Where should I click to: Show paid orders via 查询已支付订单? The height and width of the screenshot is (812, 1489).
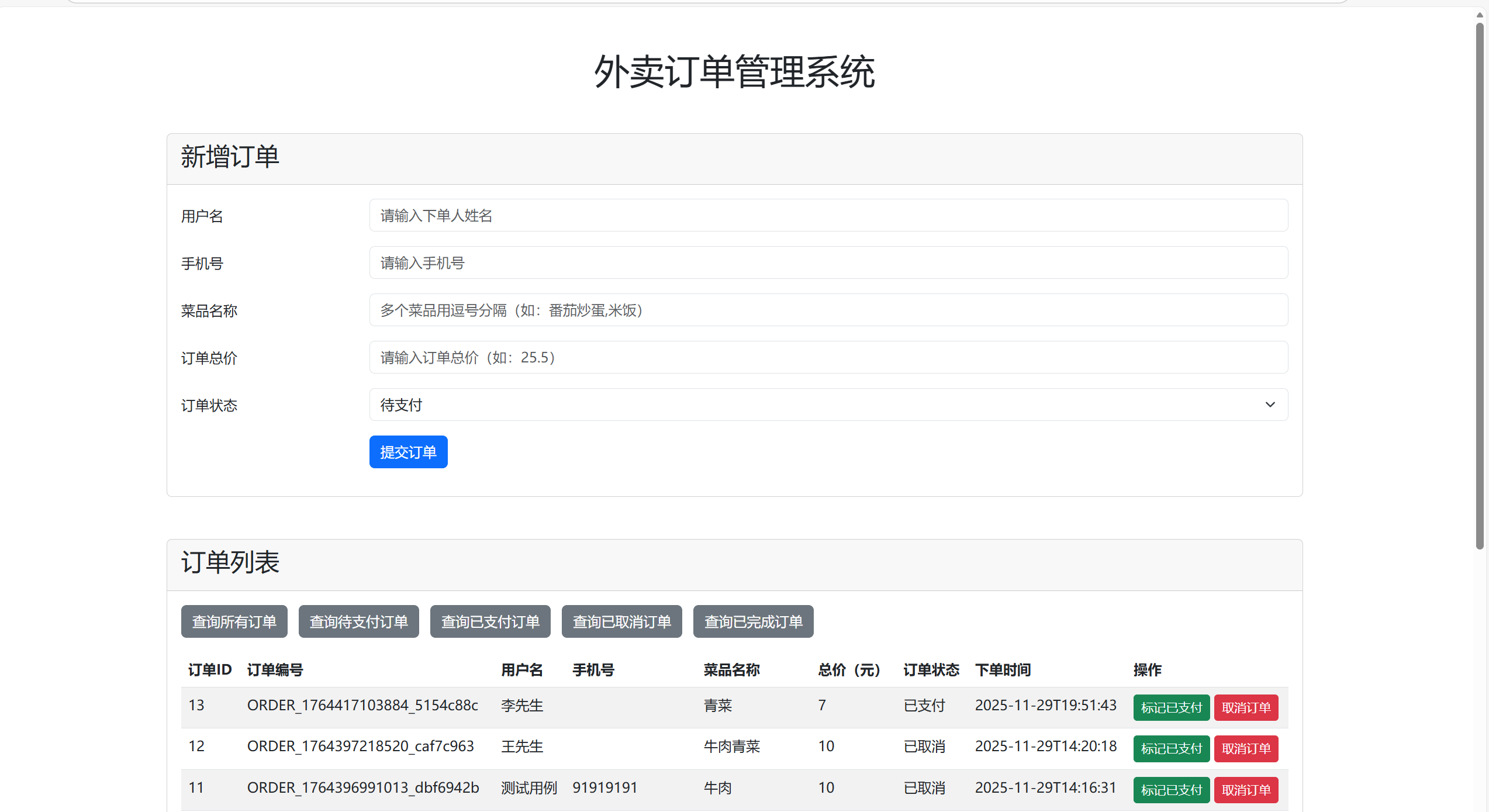[x=490, y=621]
